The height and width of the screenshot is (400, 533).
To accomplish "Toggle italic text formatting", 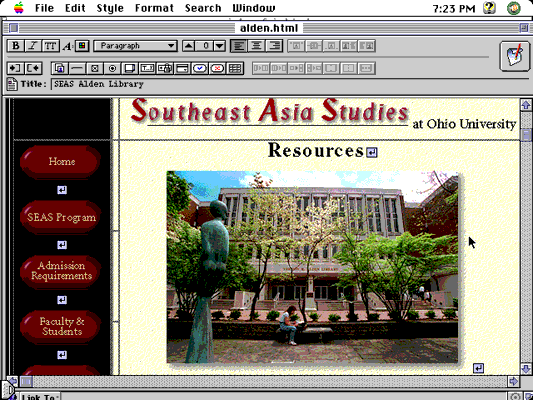I will [33, 46].
